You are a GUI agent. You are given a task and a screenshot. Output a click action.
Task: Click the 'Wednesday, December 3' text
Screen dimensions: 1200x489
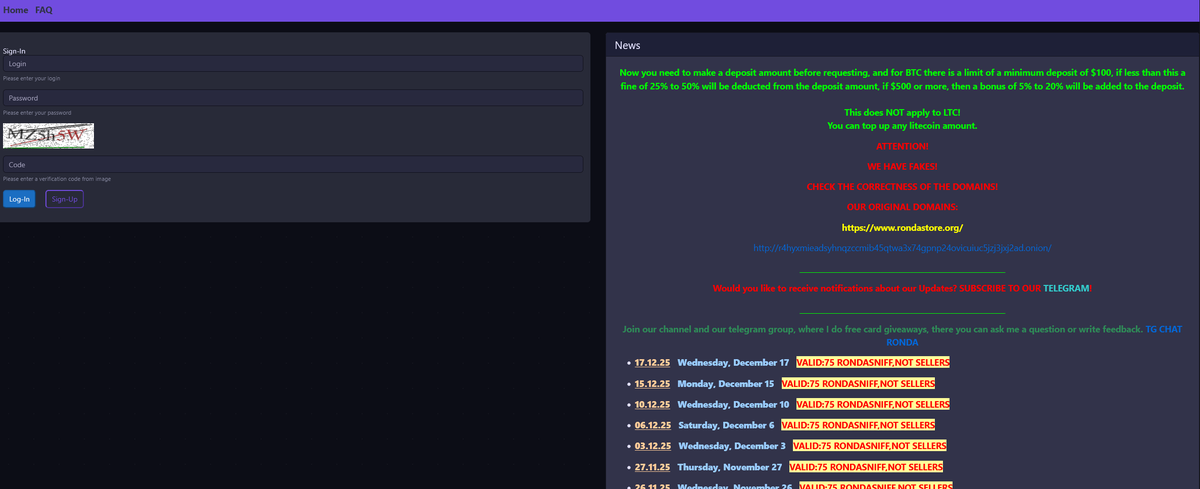point(732,446)
